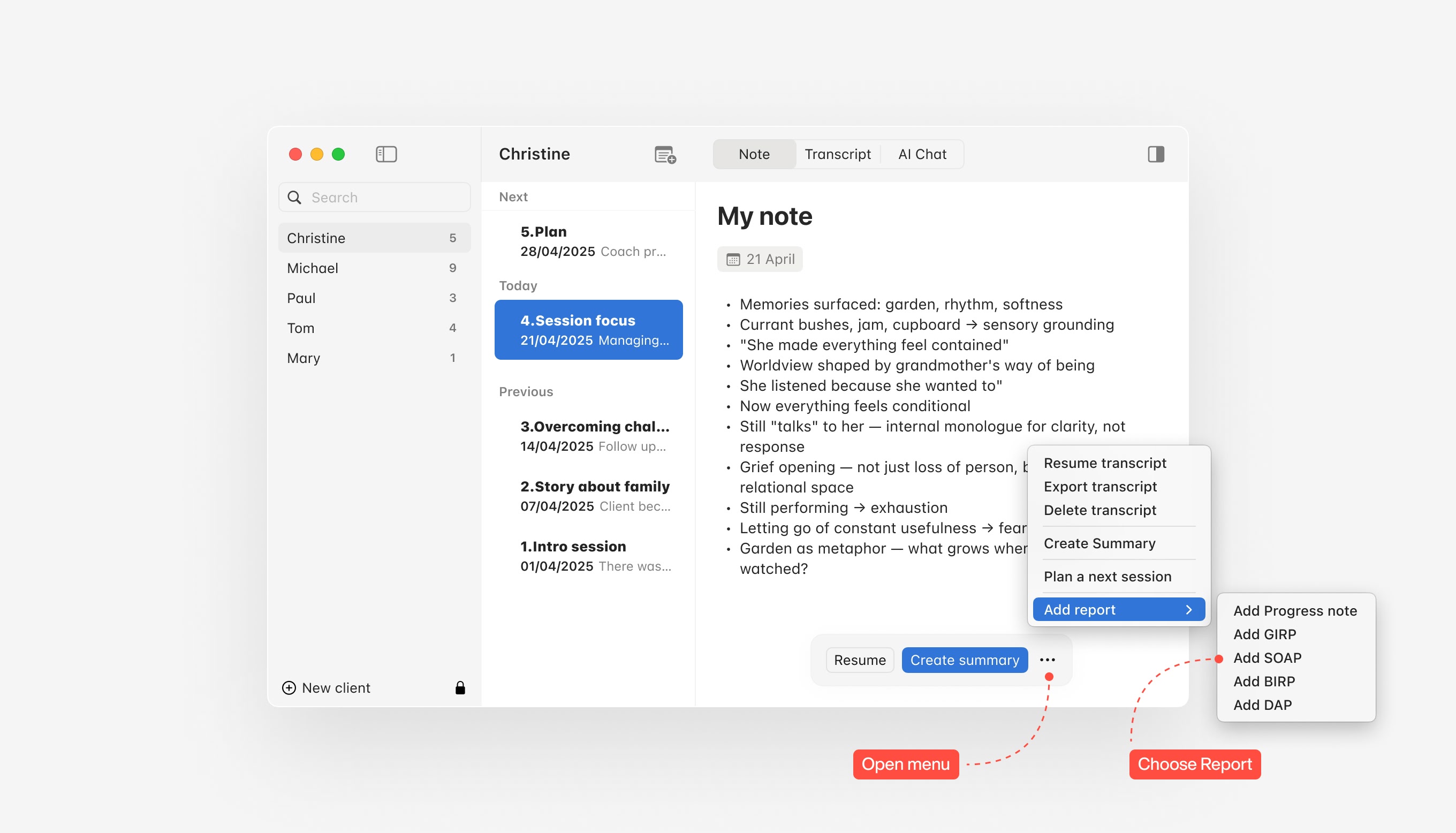
Task: Toggle the right inspector panel icon
Action: click(x=1155, y=154)
